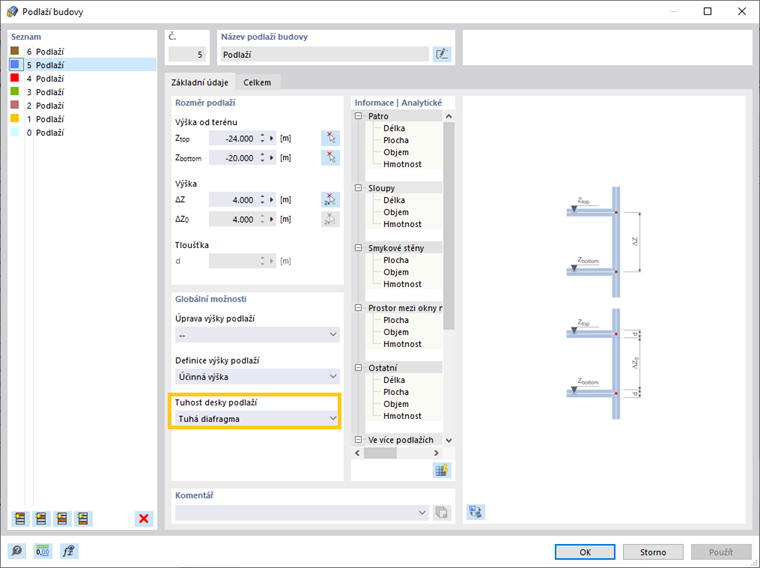This screenshot has height=568, width=760.
Task: Switch to Celkem tab
Action: click(257, 82)
